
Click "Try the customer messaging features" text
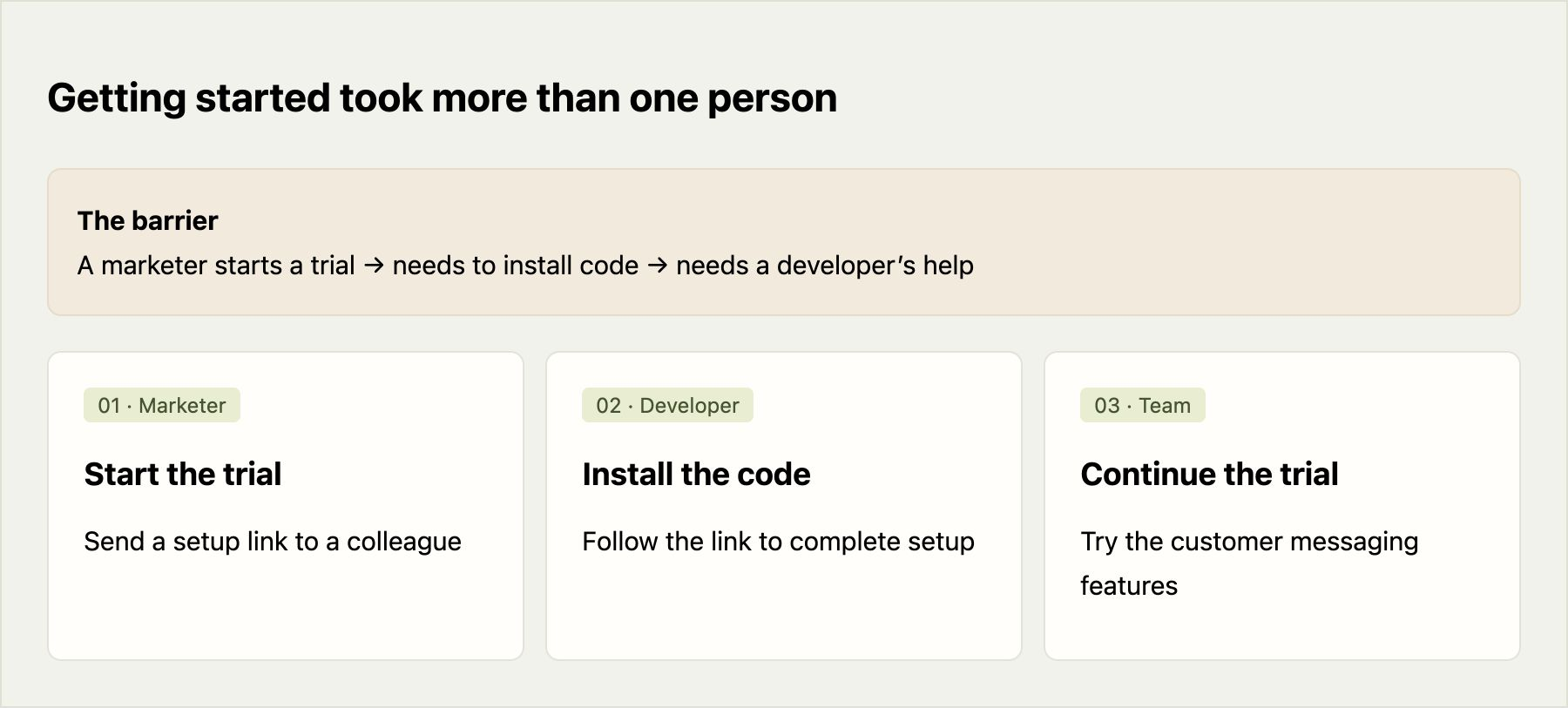pyautogui.click(x=1250, y=563)
